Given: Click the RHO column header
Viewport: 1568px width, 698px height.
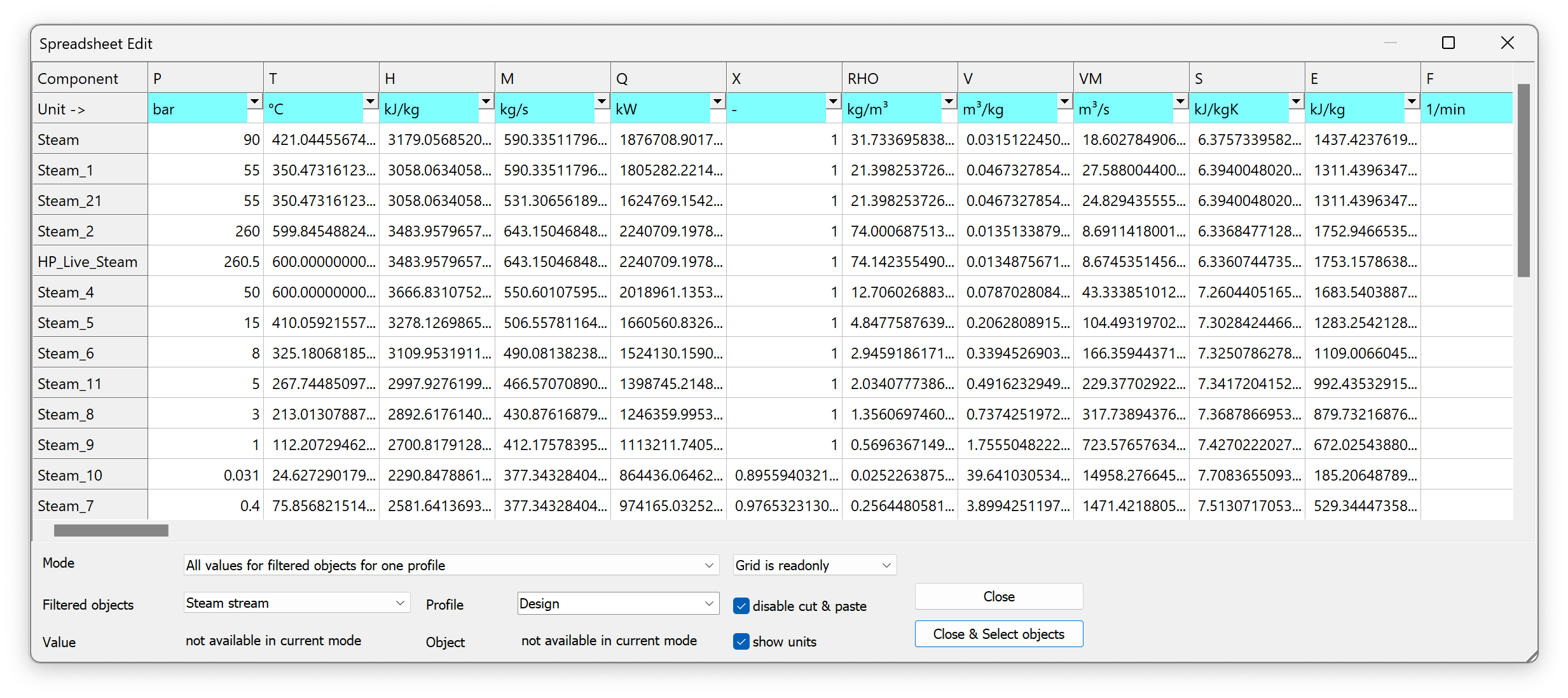Looking at the screenshot, I should pyautogui.click(x=899, y=78).
